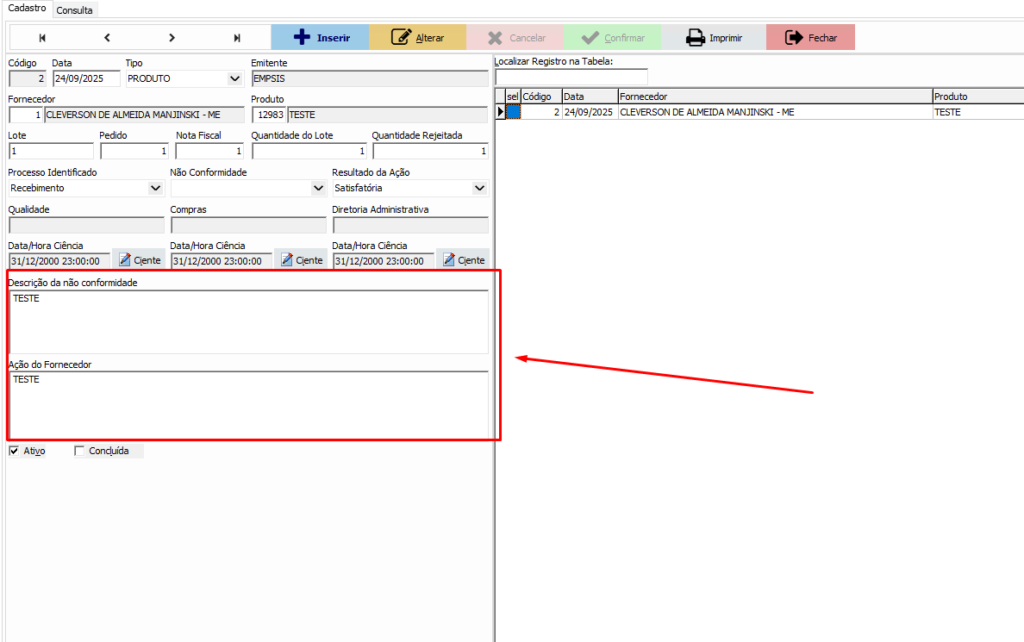Click the Inserir plus button
The height and width of the screenshot is (642, 1024).
[x=319, y=38]
